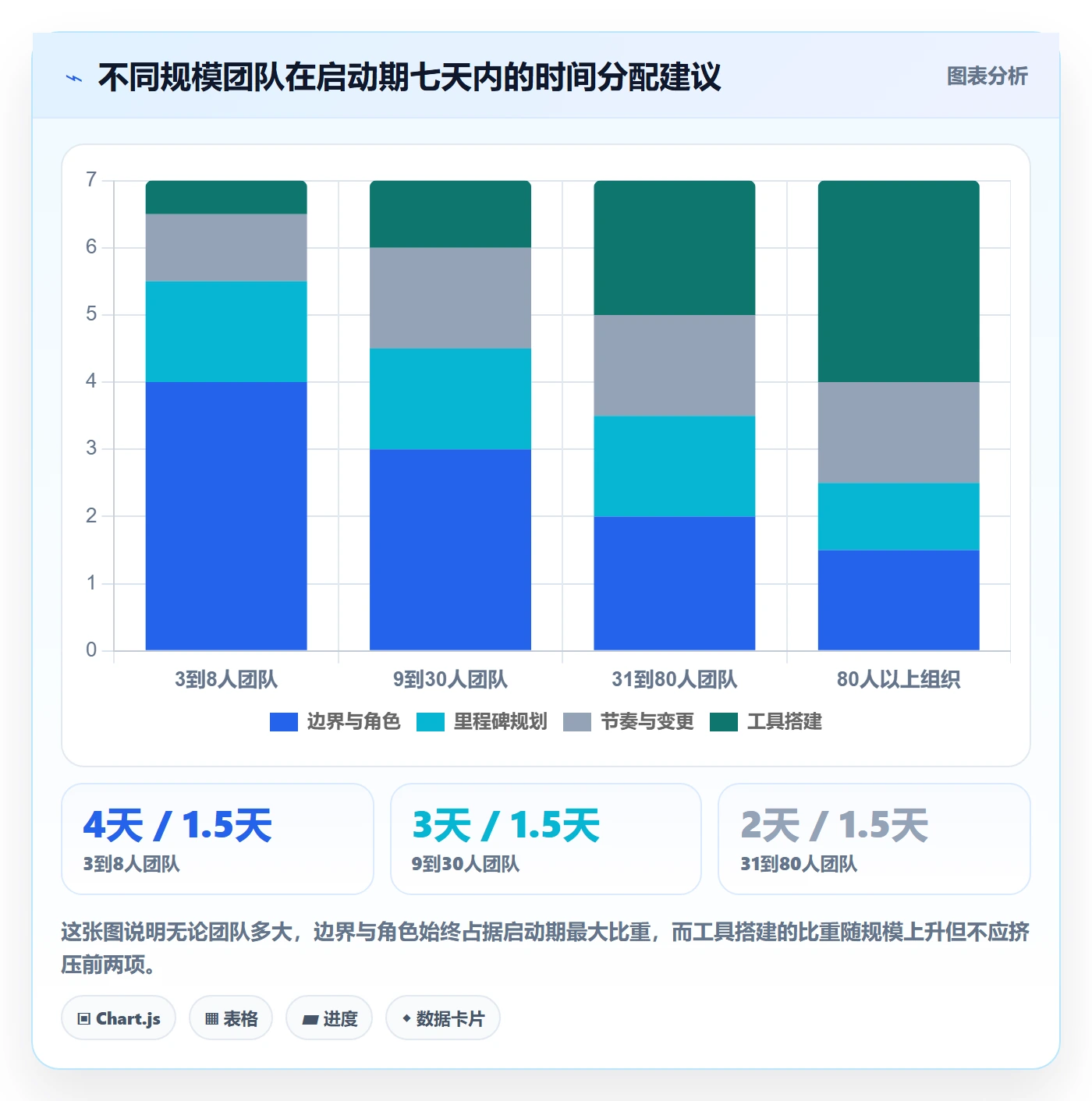The image size is (1092, 1101).
Task: Toggle the blue 边界与角色 legend swatch
Action: pos(284,722)
